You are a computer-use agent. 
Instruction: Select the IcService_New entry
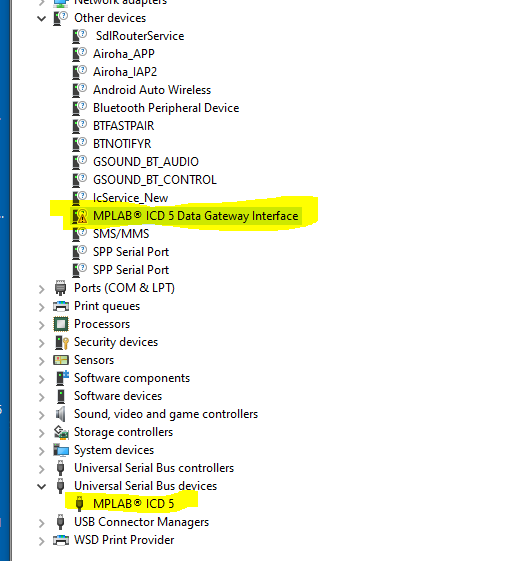pyautogui.click(x=131, y=198)
